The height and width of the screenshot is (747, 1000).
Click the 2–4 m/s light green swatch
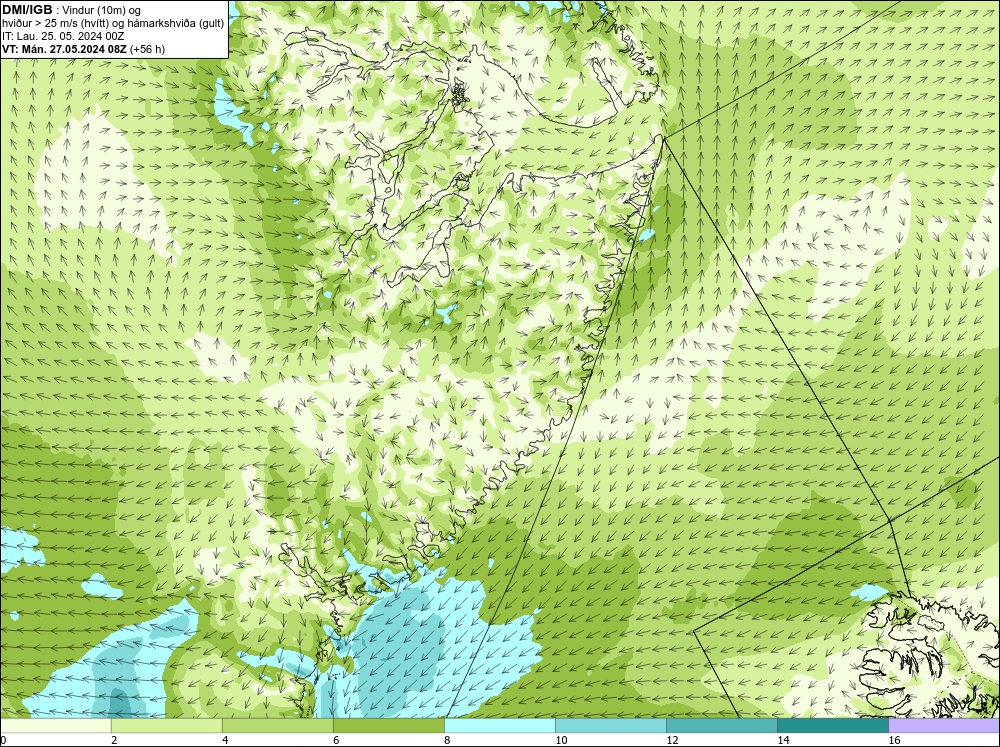coord(167,726)
